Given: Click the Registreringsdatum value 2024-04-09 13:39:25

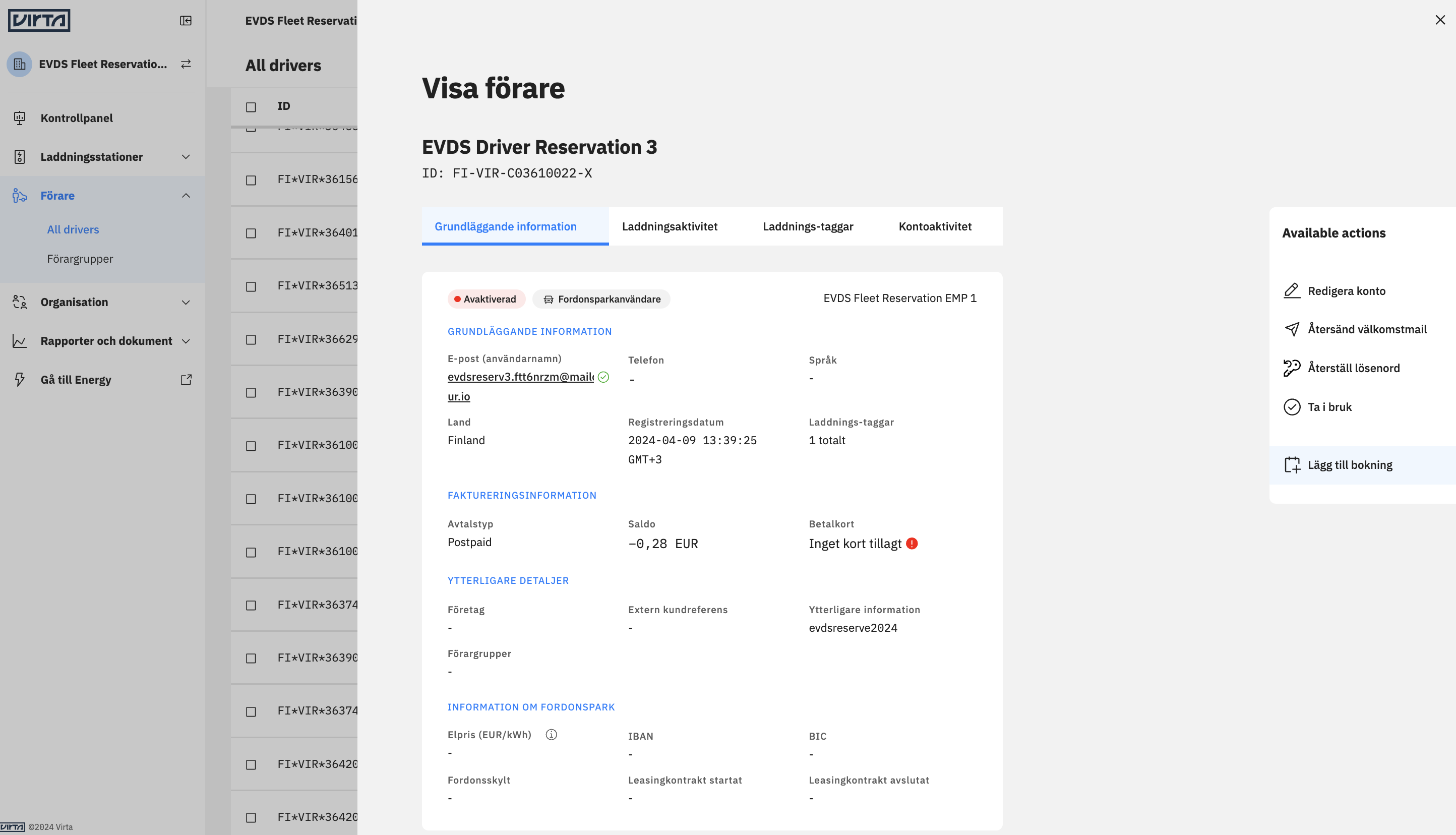Looking at the screenshot, I should [693, 440].
